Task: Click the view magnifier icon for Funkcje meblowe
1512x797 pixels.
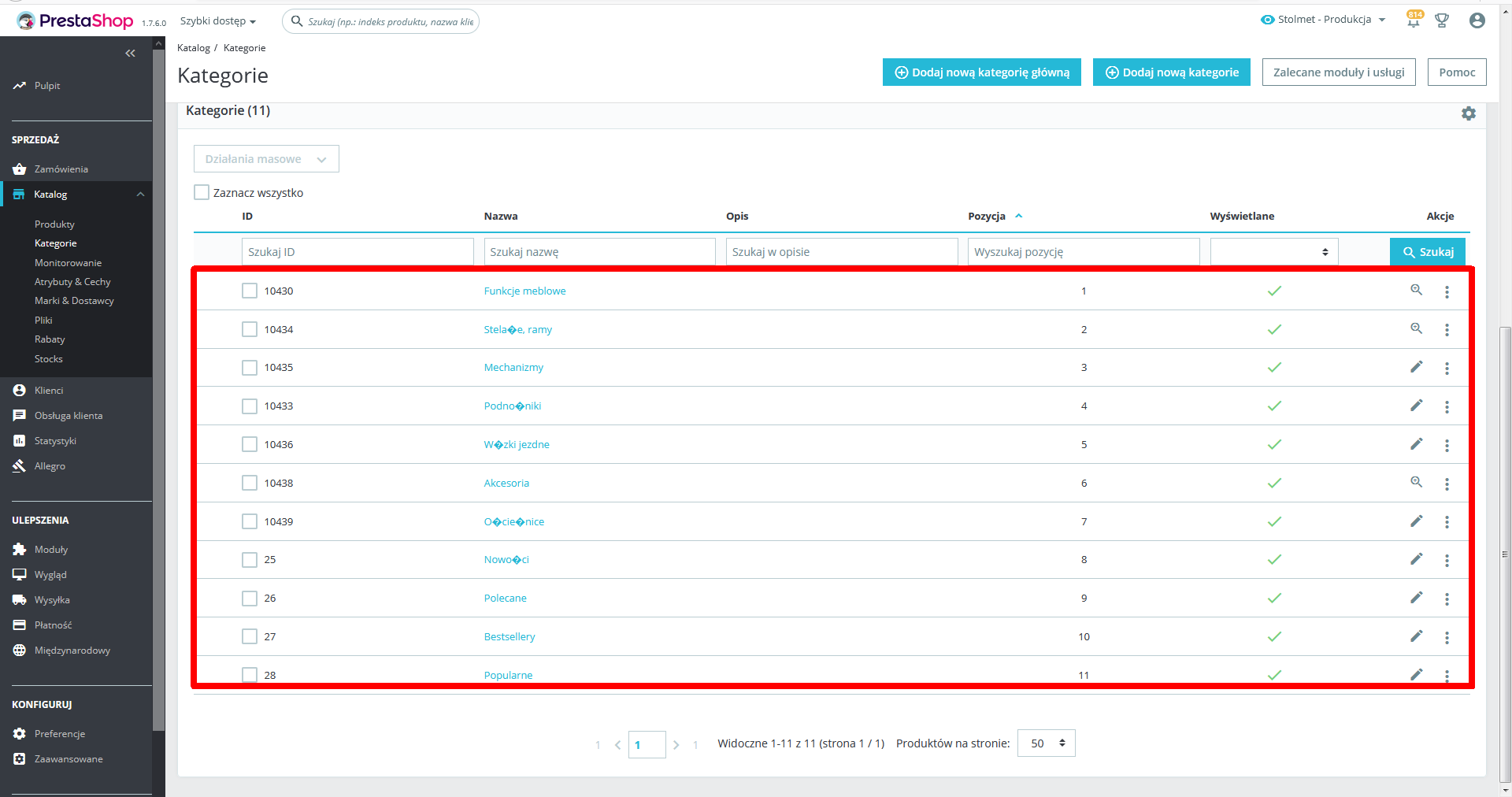Action: [x=1416, y=290]
